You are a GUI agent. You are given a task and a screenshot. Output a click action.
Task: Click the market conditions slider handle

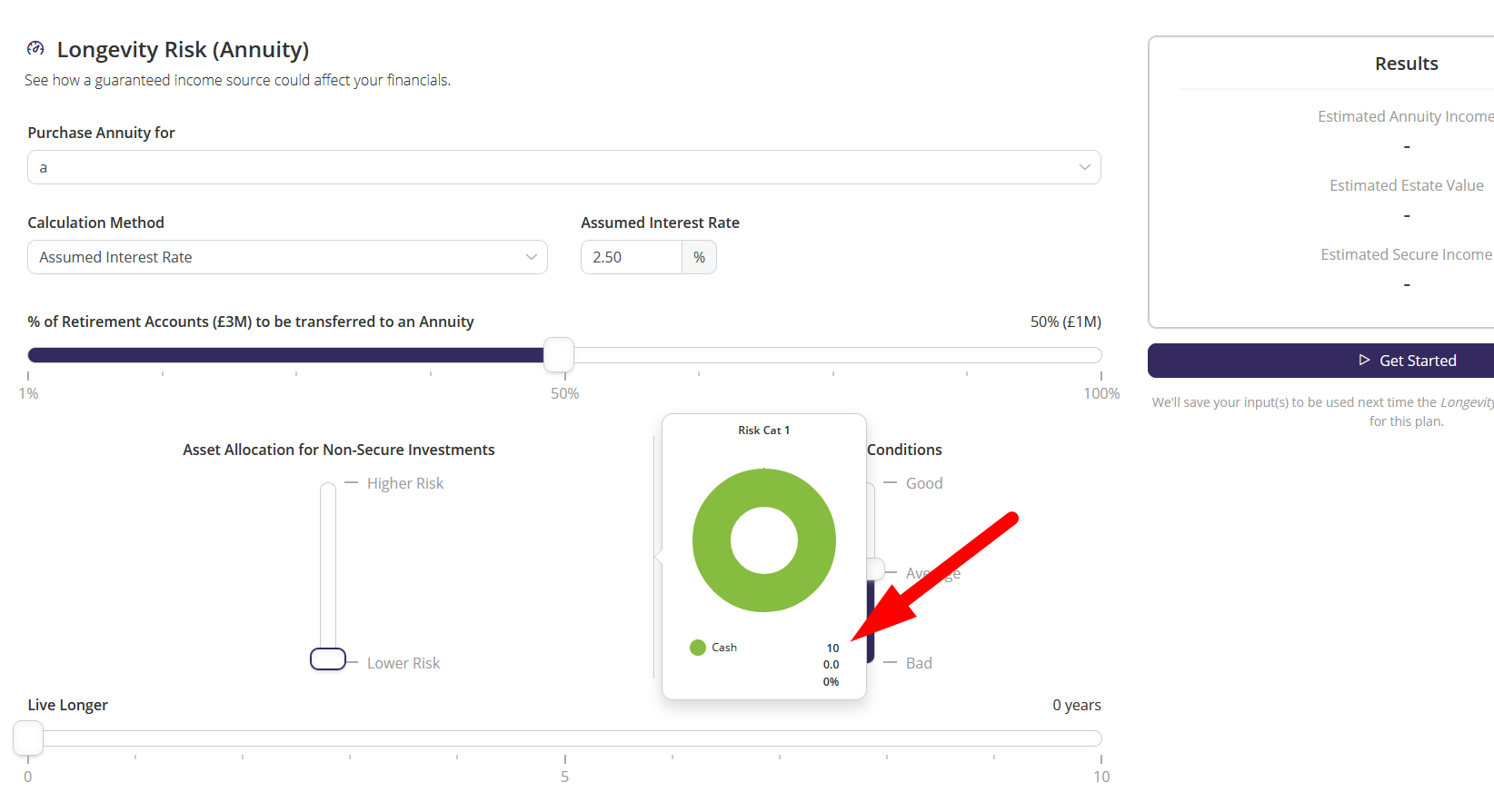[x=875, y=569]
